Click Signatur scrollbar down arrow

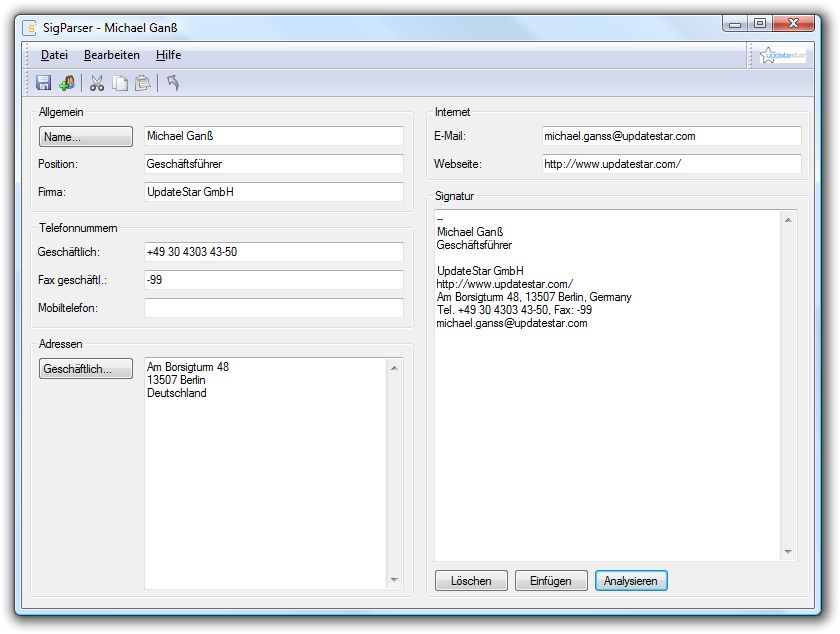[788, 551]
